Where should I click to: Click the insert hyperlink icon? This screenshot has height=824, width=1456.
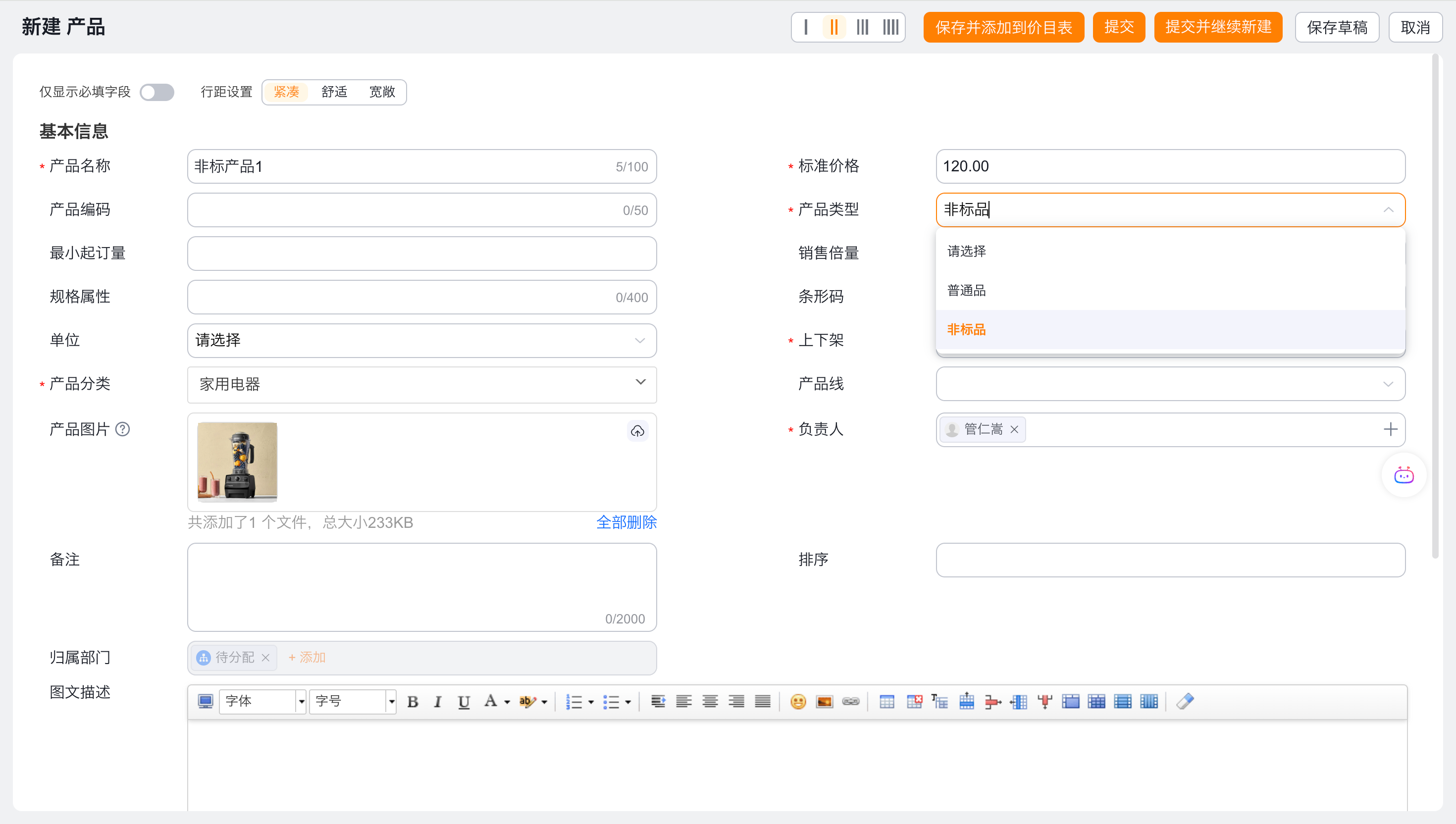pyautogui.click(x=850, y=702)
